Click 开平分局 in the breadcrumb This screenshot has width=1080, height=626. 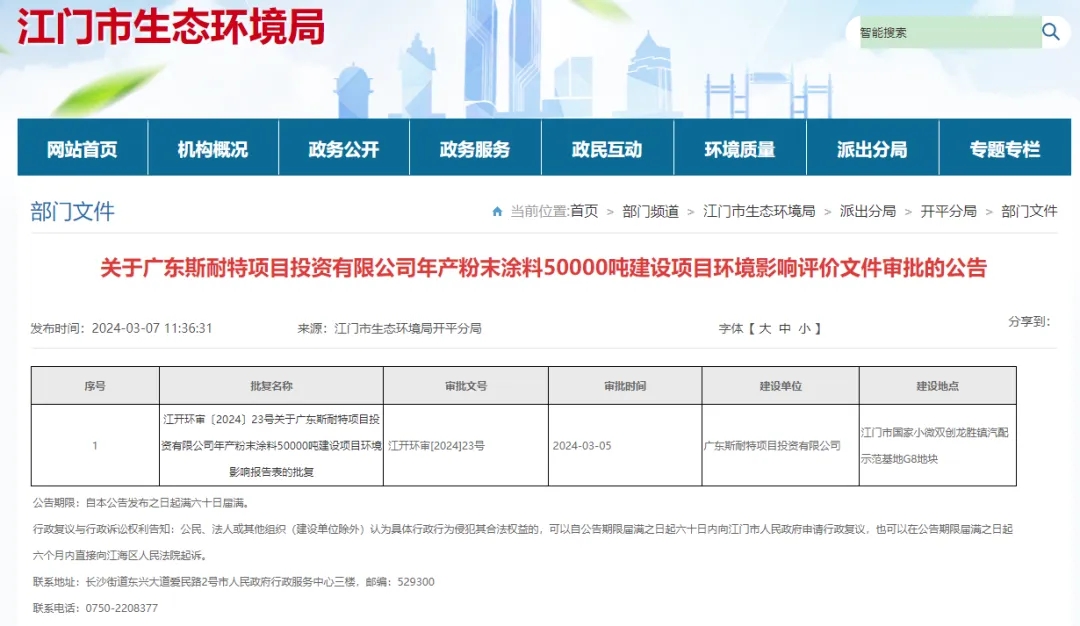click(948, 211)
